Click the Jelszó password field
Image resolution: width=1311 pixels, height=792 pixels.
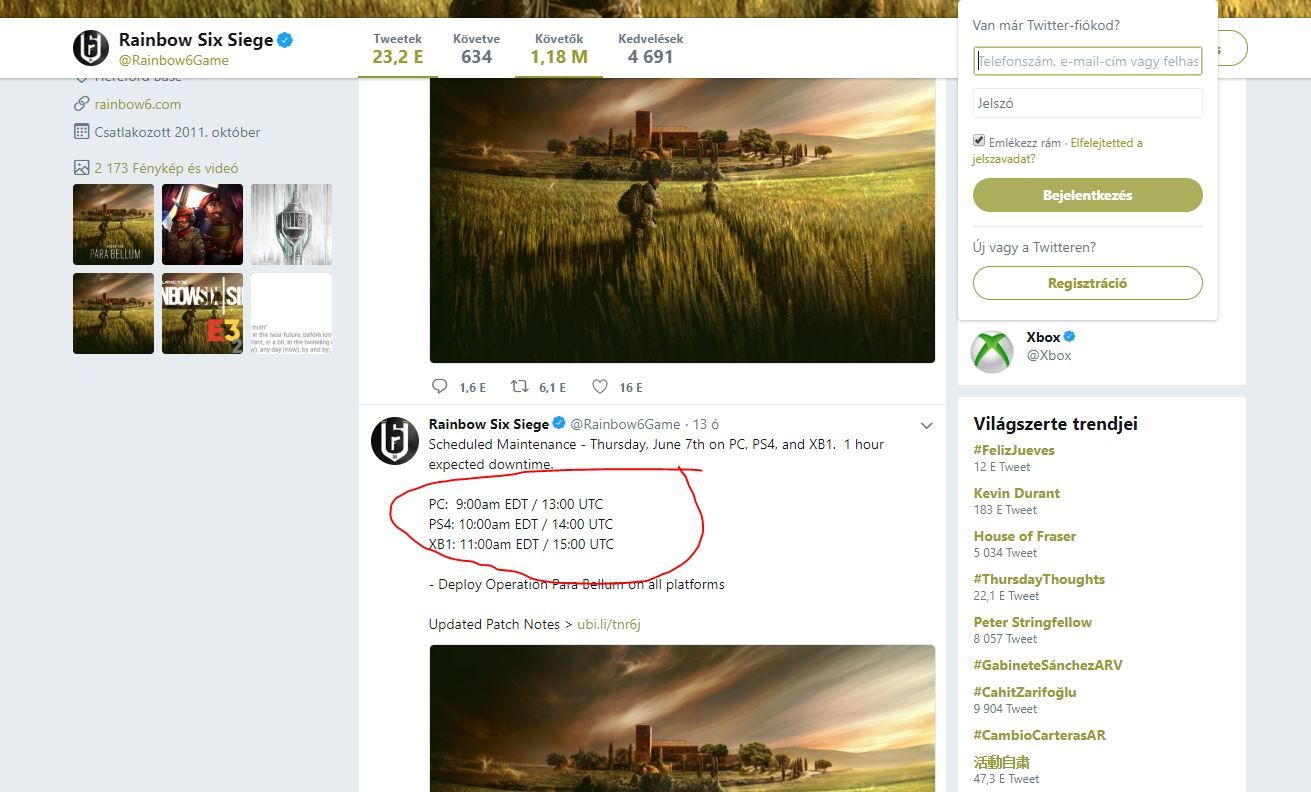pos(1087,103)
